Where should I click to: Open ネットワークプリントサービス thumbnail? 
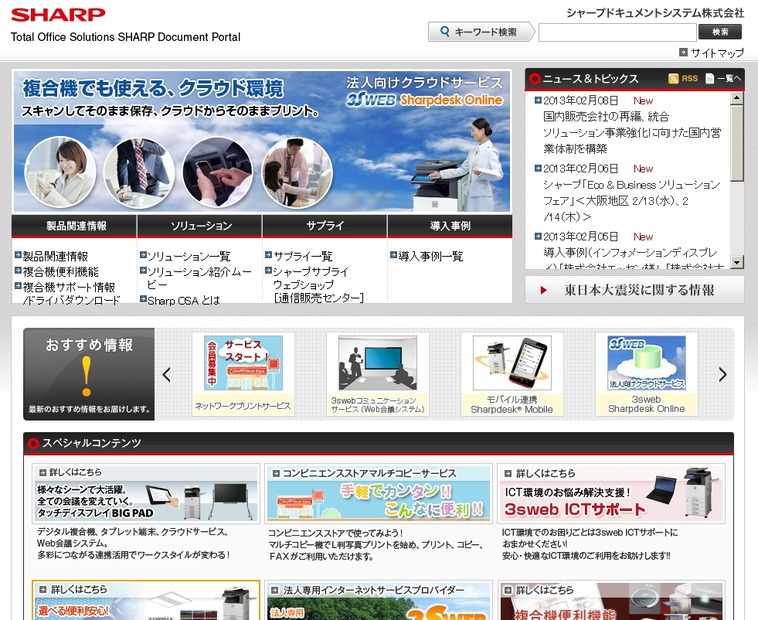coord(243,374)
